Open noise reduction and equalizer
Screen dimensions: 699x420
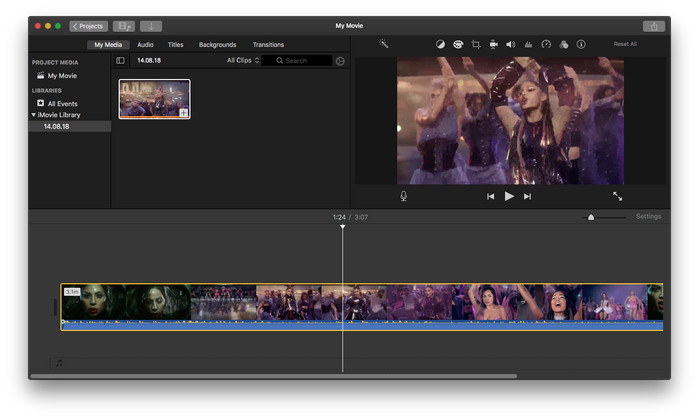coord(528,44)
